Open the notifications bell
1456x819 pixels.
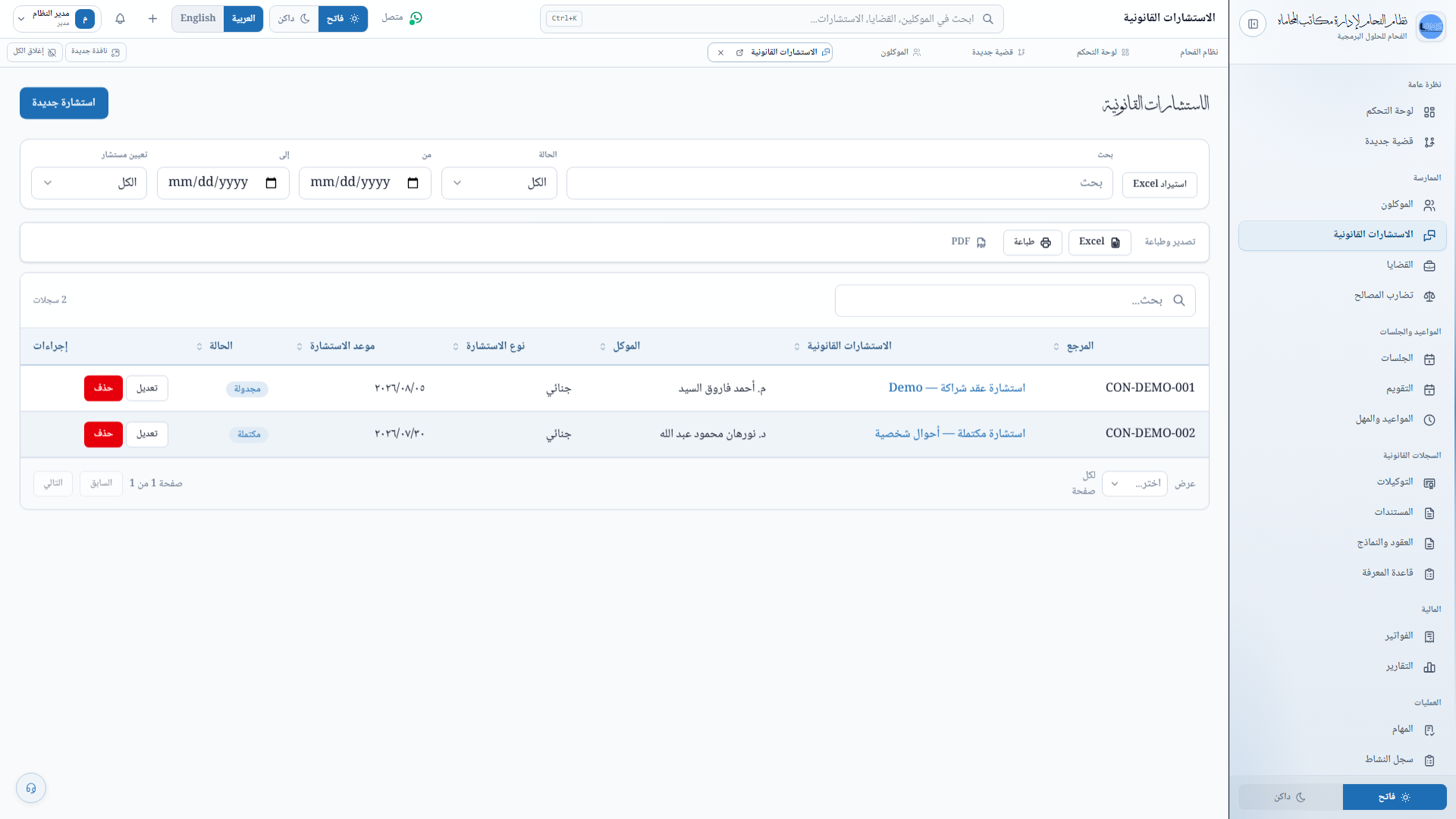[x=120, y=19]
